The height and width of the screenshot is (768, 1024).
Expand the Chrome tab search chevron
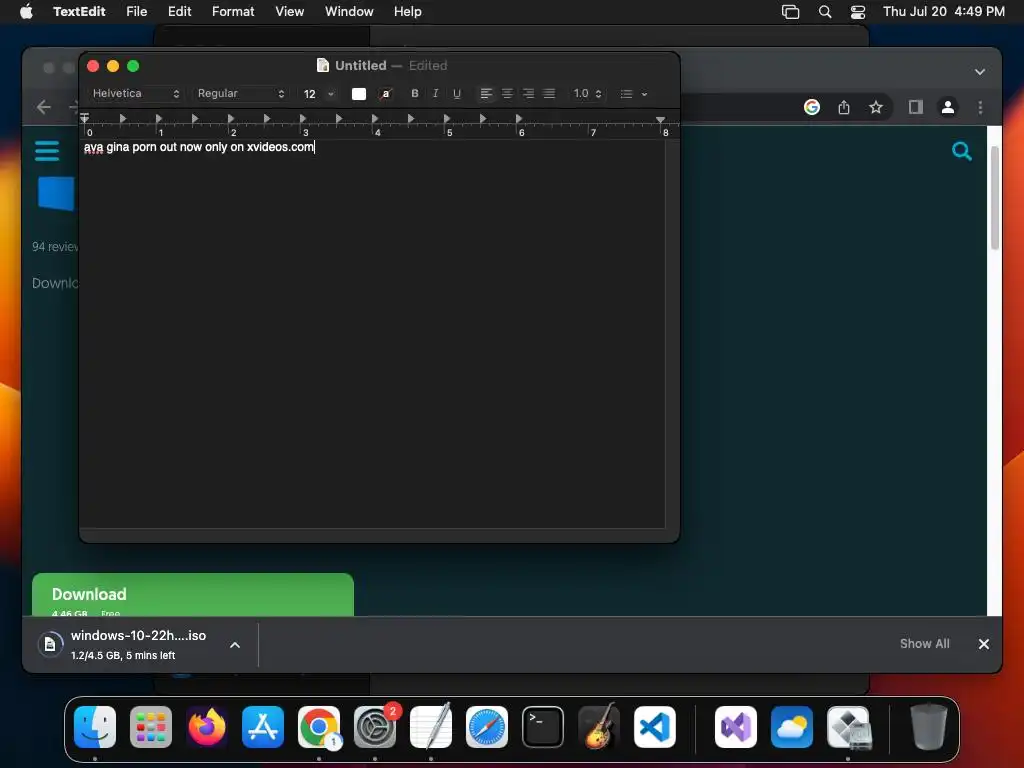pos(980,72)
